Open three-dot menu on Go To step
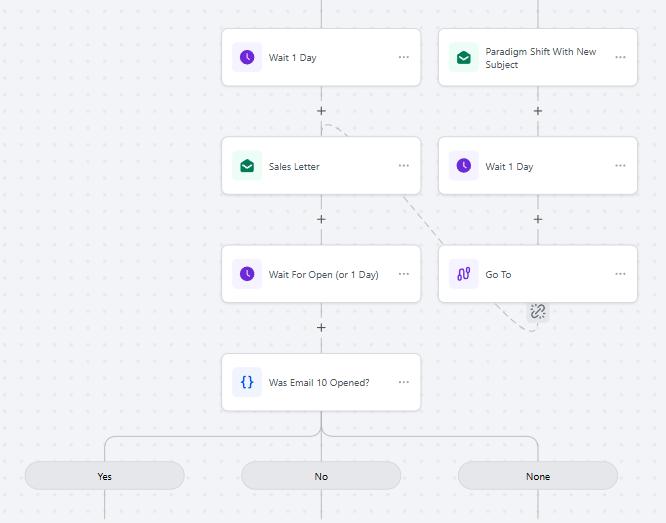Screen dimensions: 666x523 (x=620, y=274)
